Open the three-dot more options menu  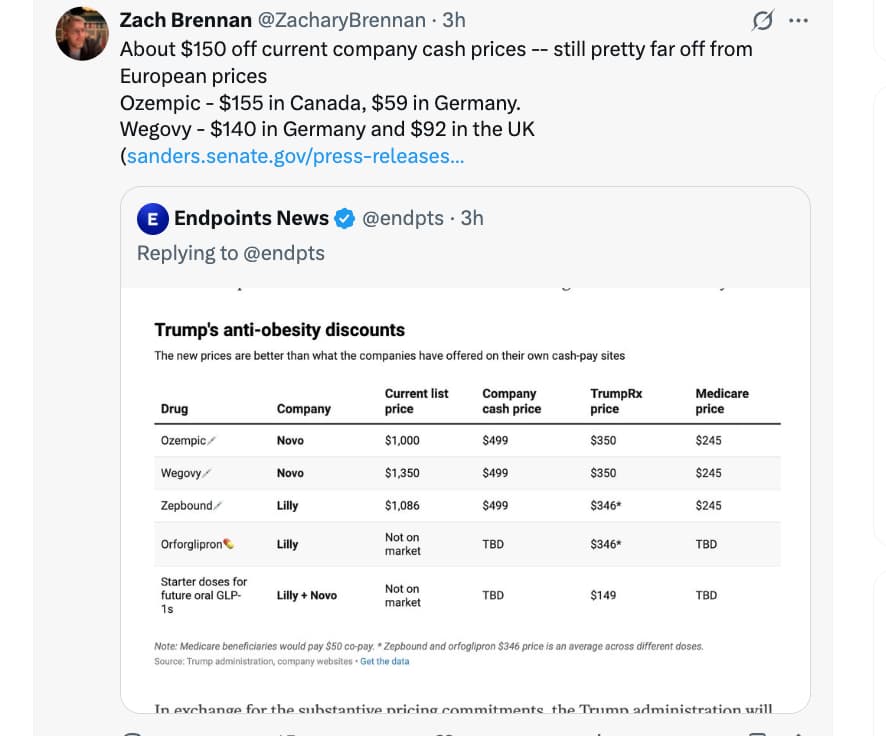point(798,20)
